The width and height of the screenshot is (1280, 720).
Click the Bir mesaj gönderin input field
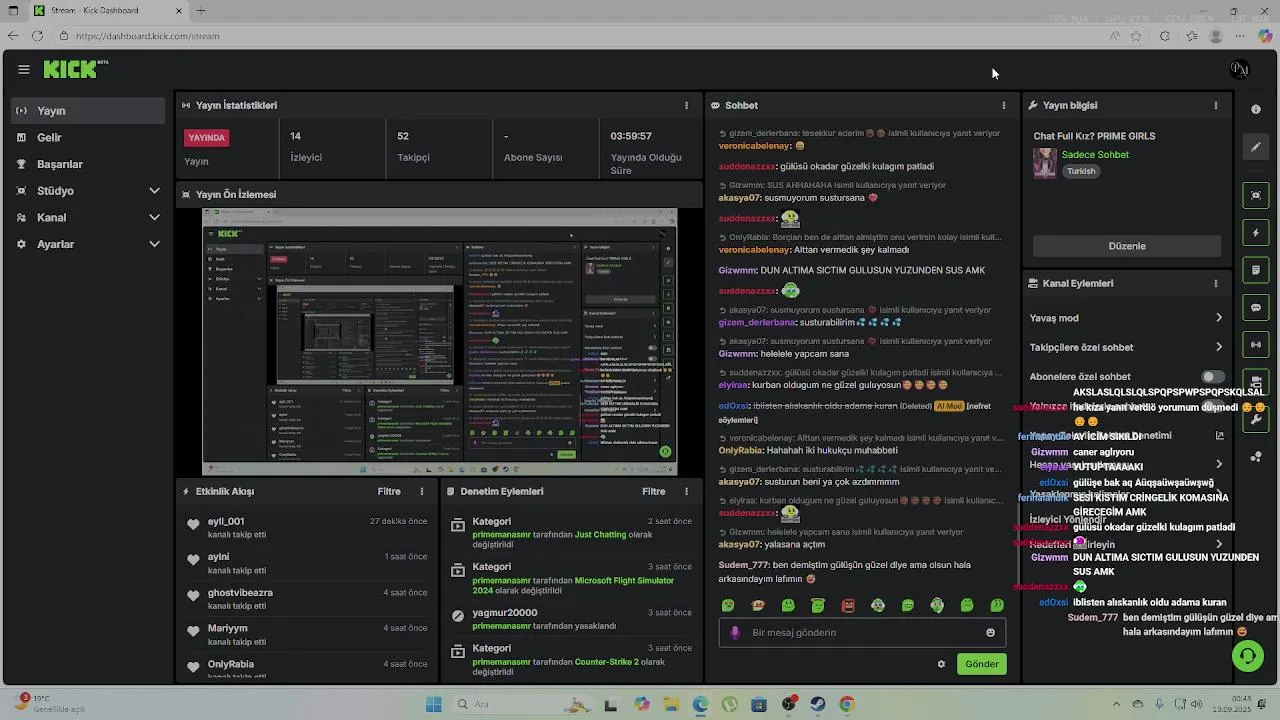pos(862,632)
